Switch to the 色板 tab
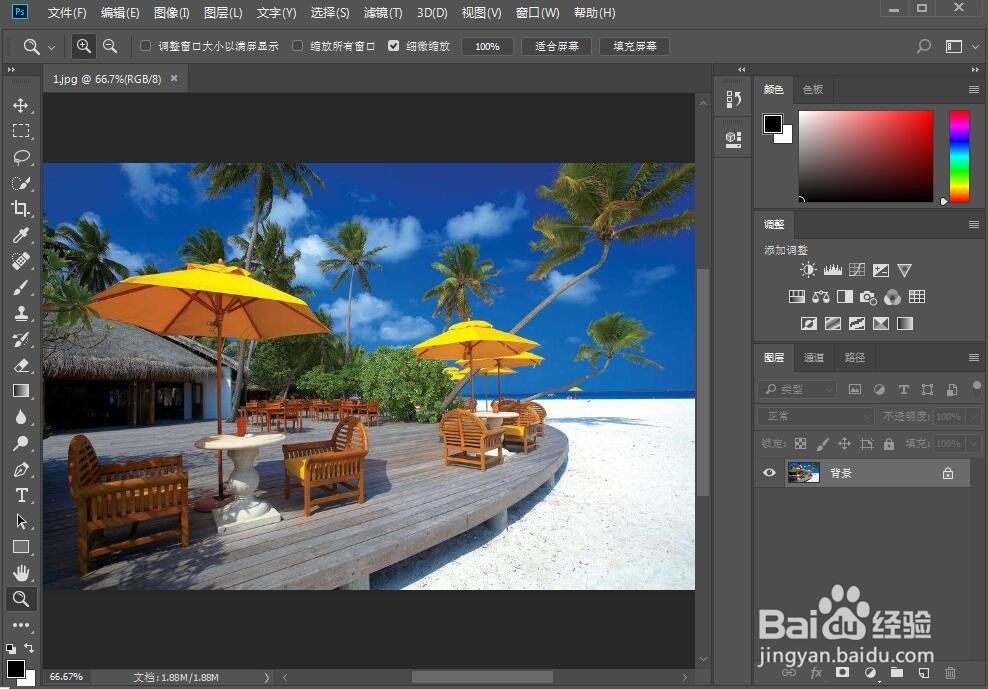 click(x=813, y=90)
